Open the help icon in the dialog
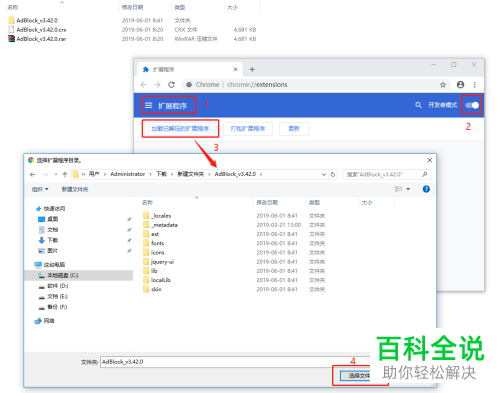The image size is (500, 393). [x=426, y=189]
